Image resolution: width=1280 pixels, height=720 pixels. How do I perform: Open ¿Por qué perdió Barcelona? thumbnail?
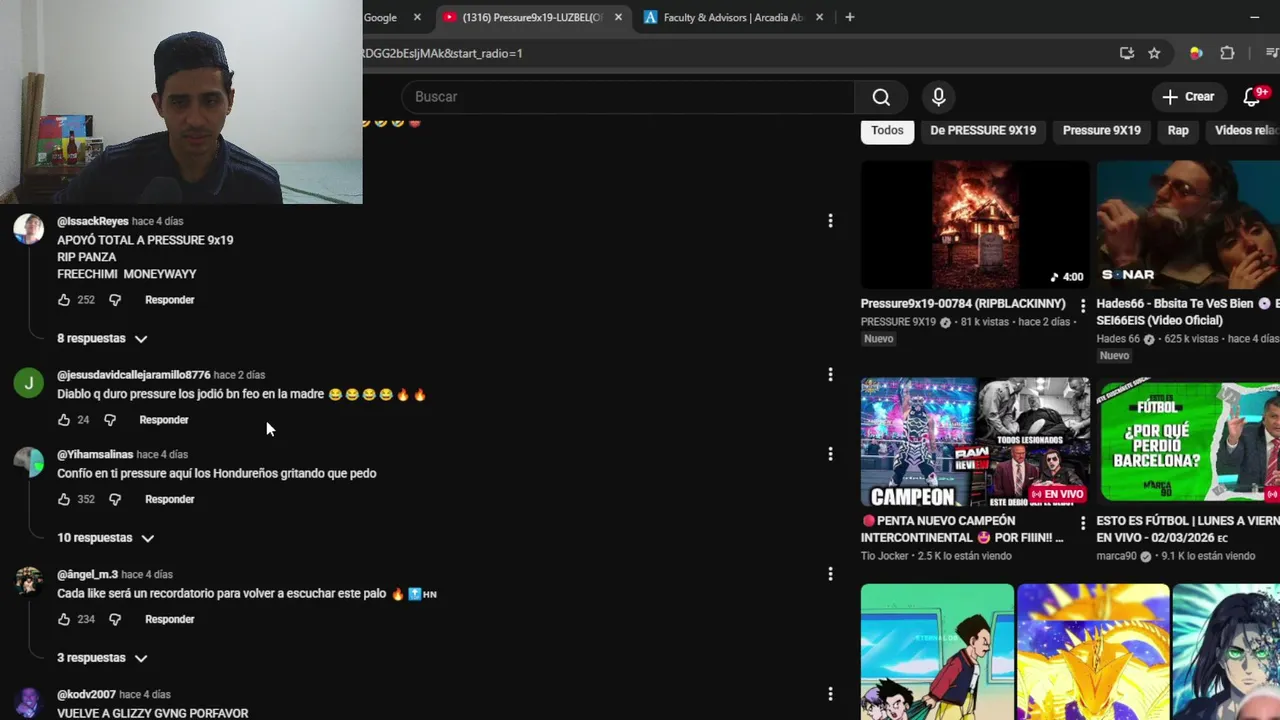click(1188, 441)
